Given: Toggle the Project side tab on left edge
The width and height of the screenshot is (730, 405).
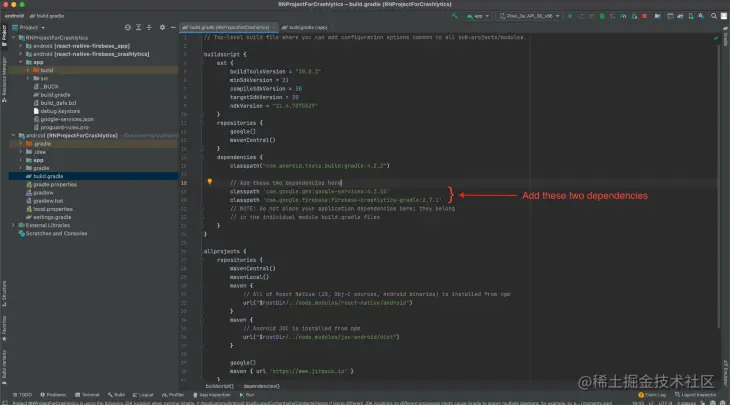Looking at the screenshot, I should click(4, 36).
